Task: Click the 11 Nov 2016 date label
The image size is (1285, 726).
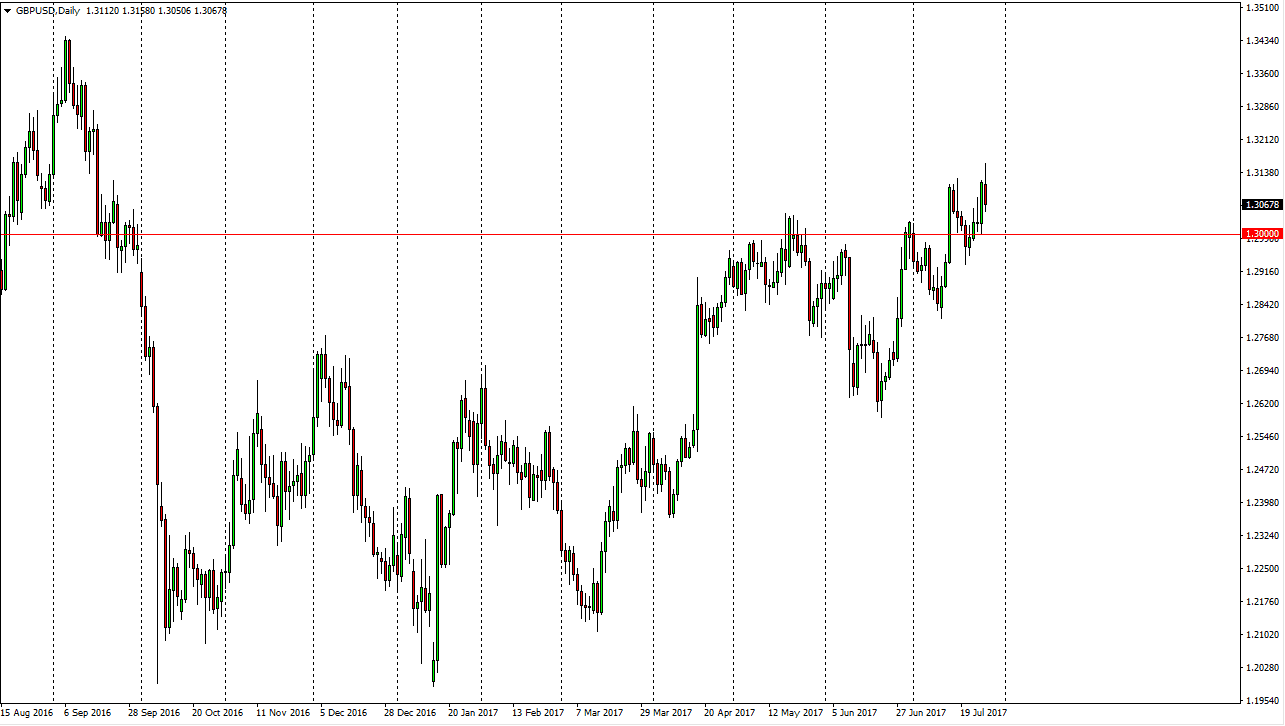Action: [283, 713]
